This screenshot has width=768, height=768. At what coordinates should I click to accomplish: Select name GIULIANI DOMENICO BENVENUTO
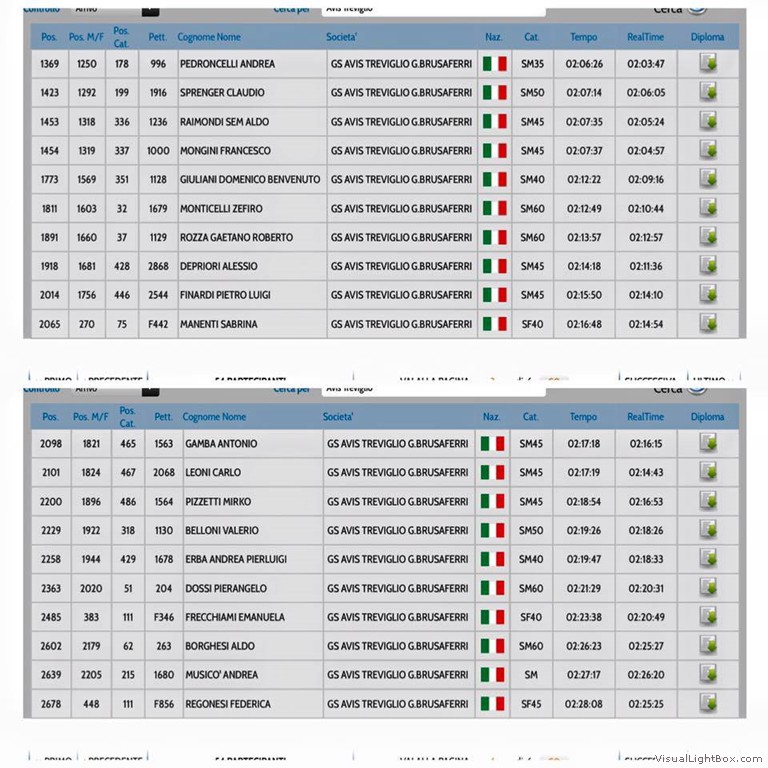coord(250,179)
